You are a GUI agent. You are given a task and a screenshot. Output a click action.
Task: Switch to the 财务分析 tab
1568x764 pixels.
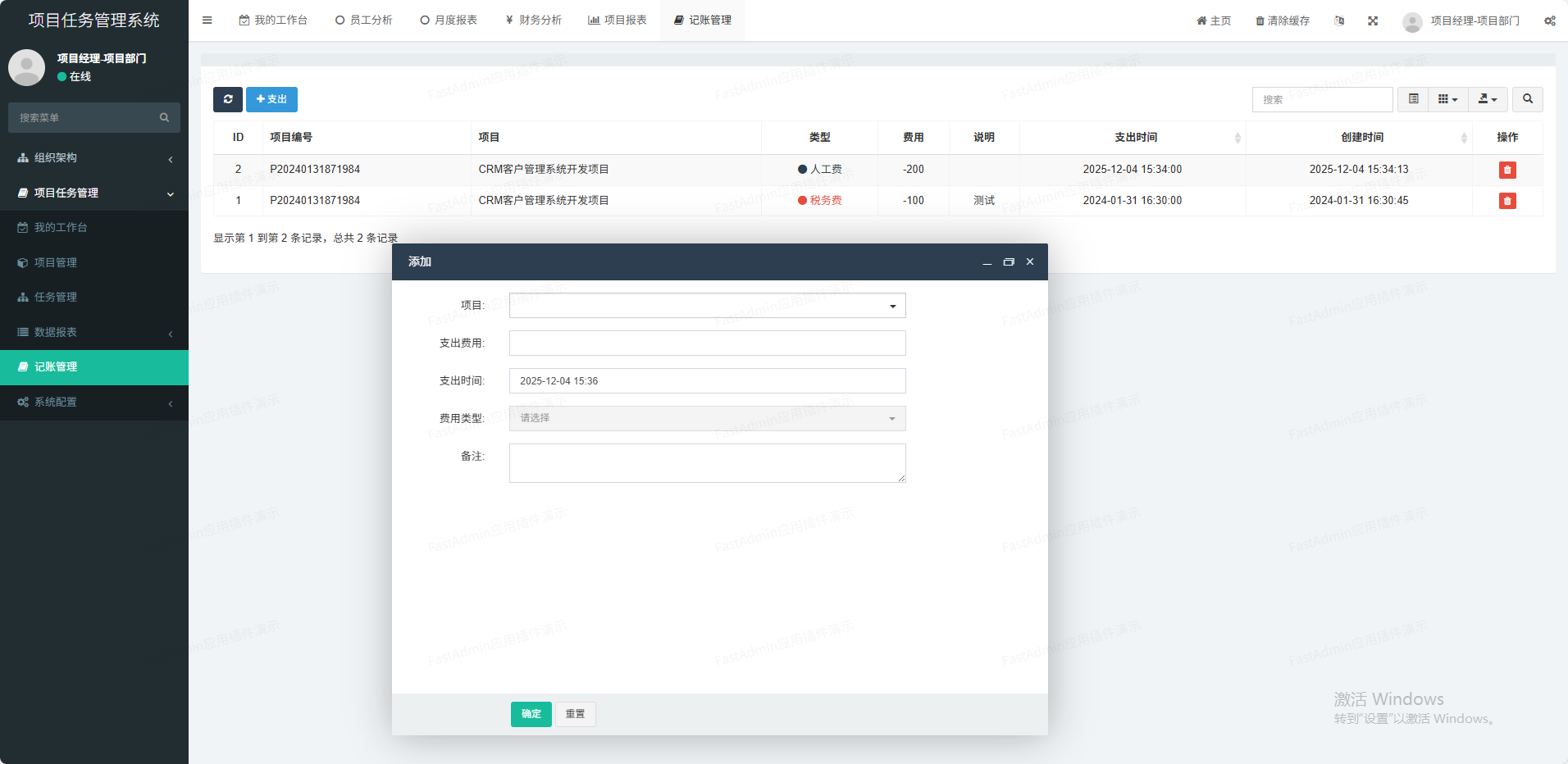(534, 20)
